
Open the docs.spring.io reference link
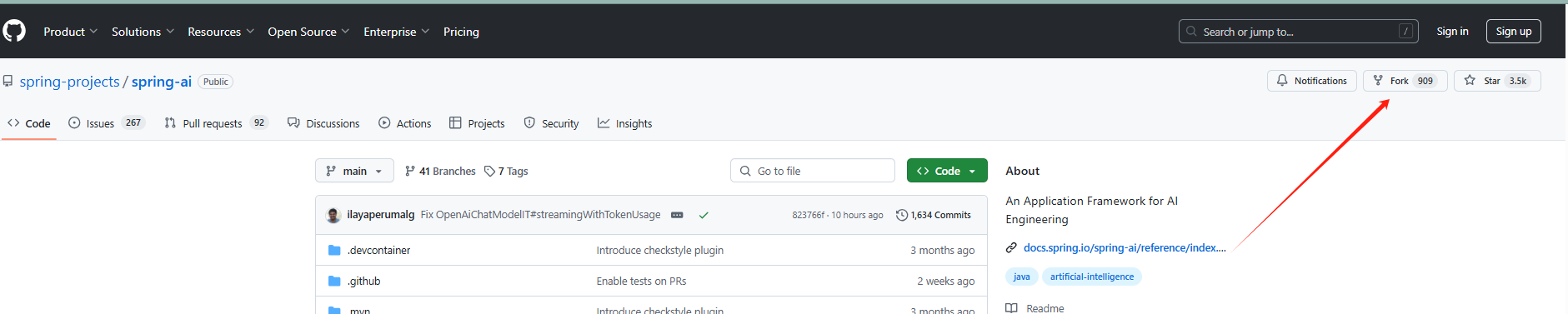tap(1124, 247)
